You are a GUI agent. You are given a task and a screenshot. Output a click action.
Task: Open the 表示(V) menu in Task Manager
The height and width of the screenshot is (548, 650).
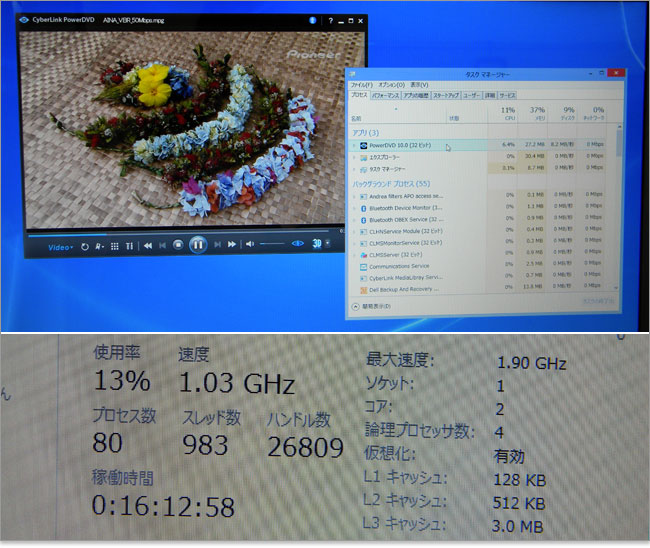[419, 85]
